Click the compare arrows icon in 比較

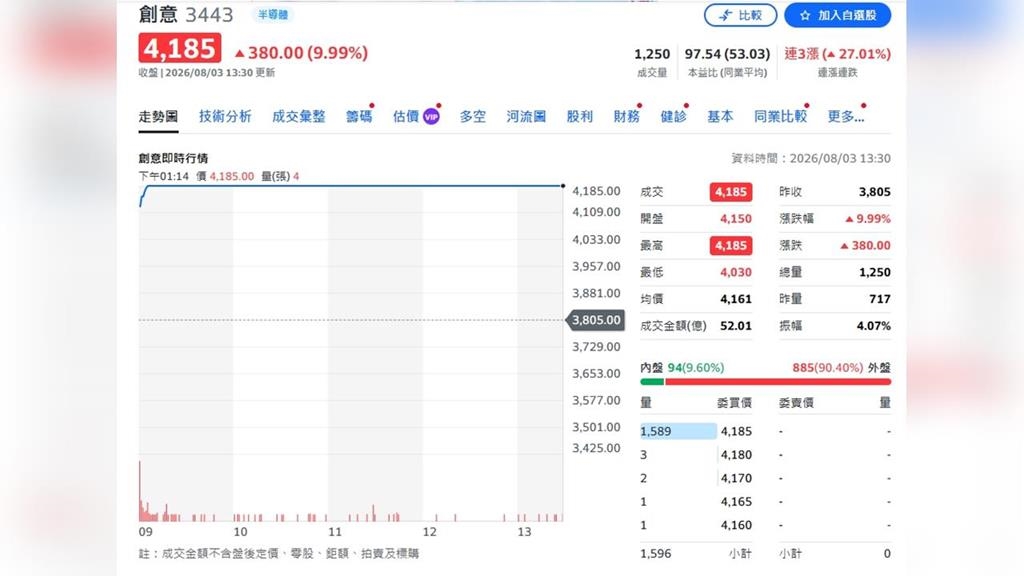(x=726, y=15)
